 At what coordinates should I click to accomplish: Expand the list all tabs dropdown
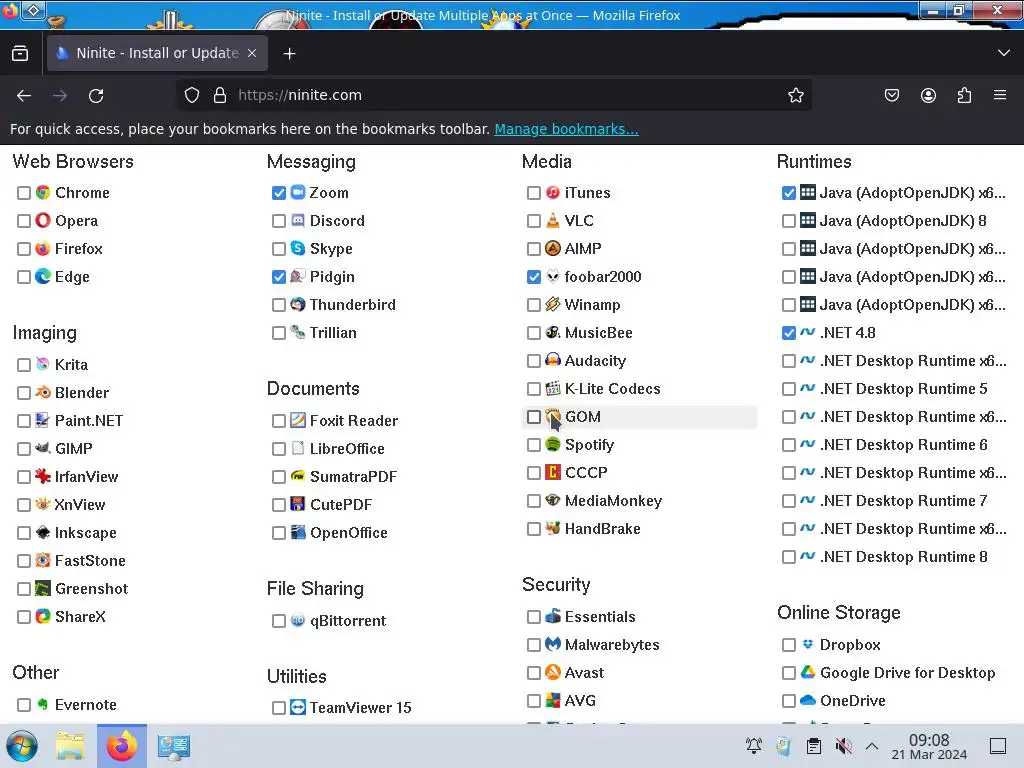point(1004,53)
